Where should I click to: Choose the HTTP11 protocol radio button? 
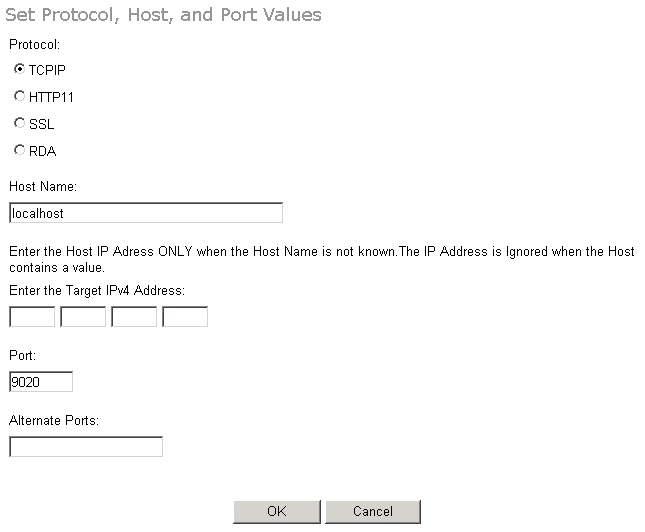19,97
